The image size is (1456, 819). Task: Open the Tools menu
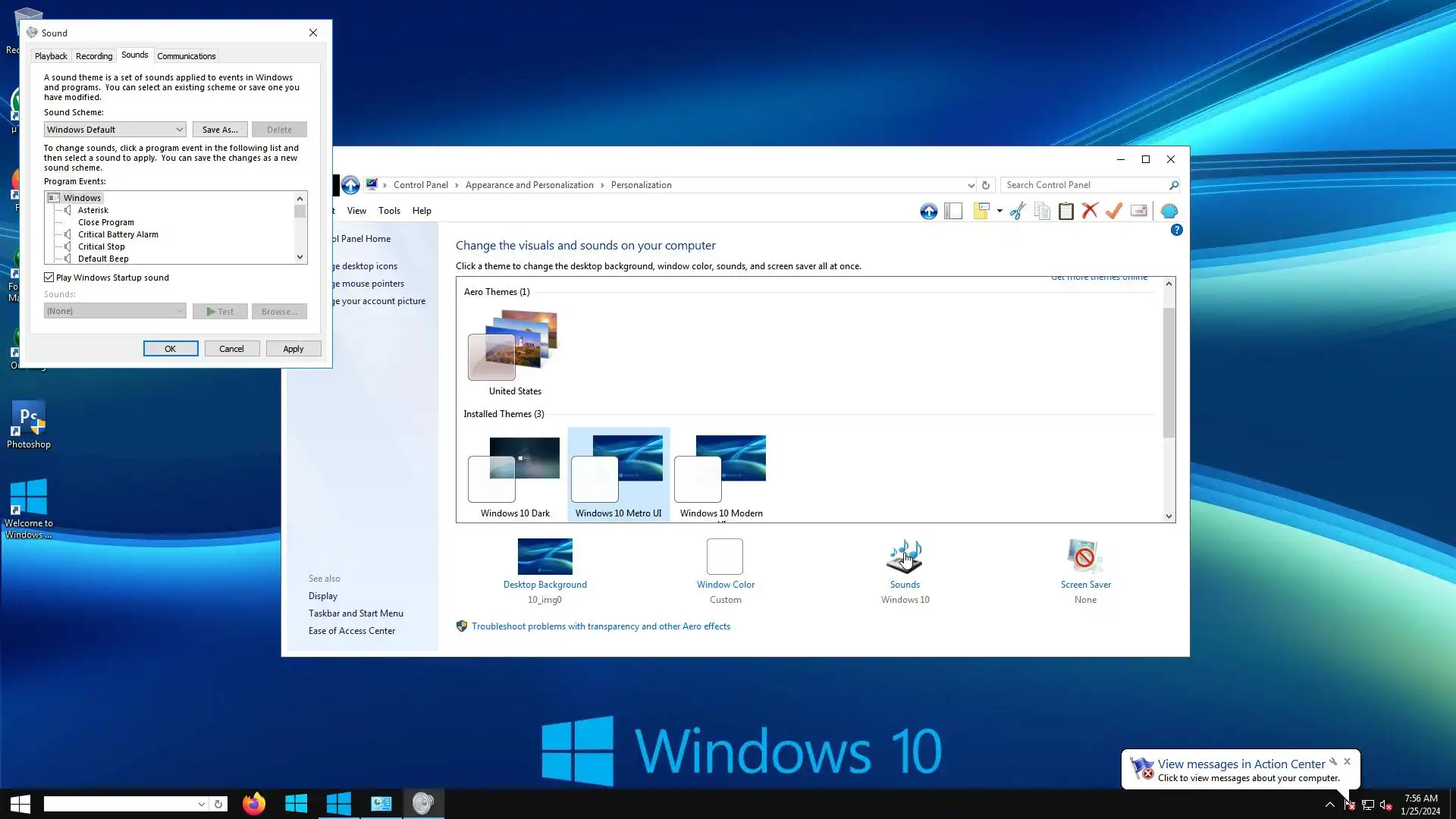click(x=389, y=211)
